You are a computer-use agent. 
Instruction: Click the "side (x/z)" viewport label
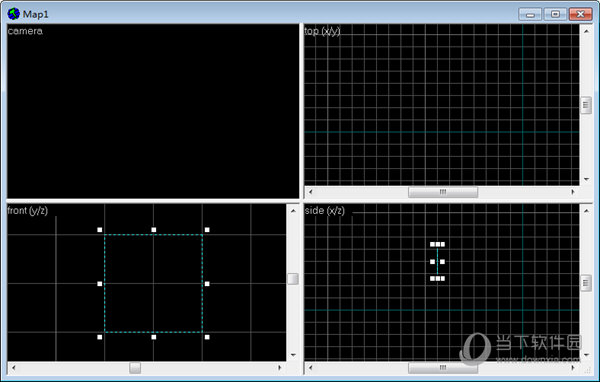point(324,211)
